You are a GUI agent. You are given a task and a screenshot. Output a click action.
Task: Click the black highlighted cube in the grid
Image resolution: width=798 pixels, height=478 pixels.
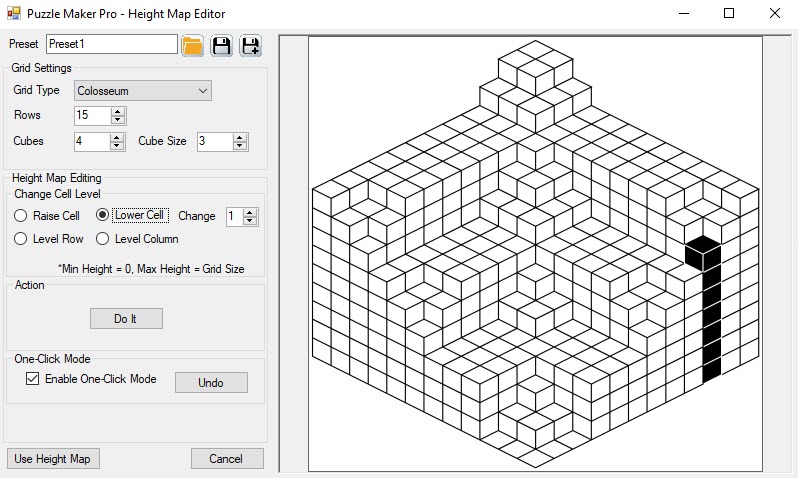[702, 252]
